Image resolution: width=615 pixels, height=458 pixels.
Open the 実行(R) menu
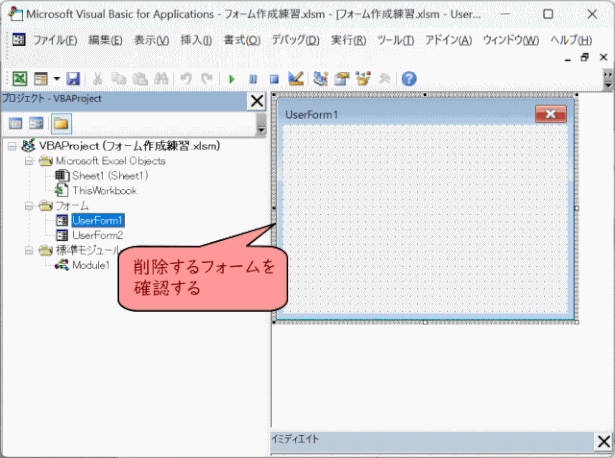coord(348,40)
